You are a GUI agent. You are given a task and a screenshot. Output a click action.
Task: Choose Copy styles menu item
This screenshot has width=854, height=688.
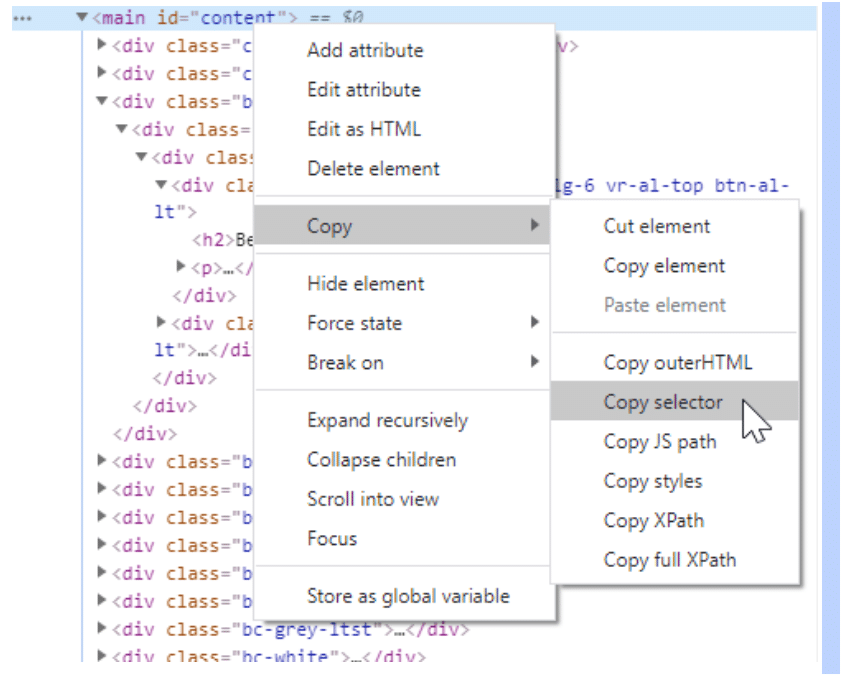click(652, 481)
